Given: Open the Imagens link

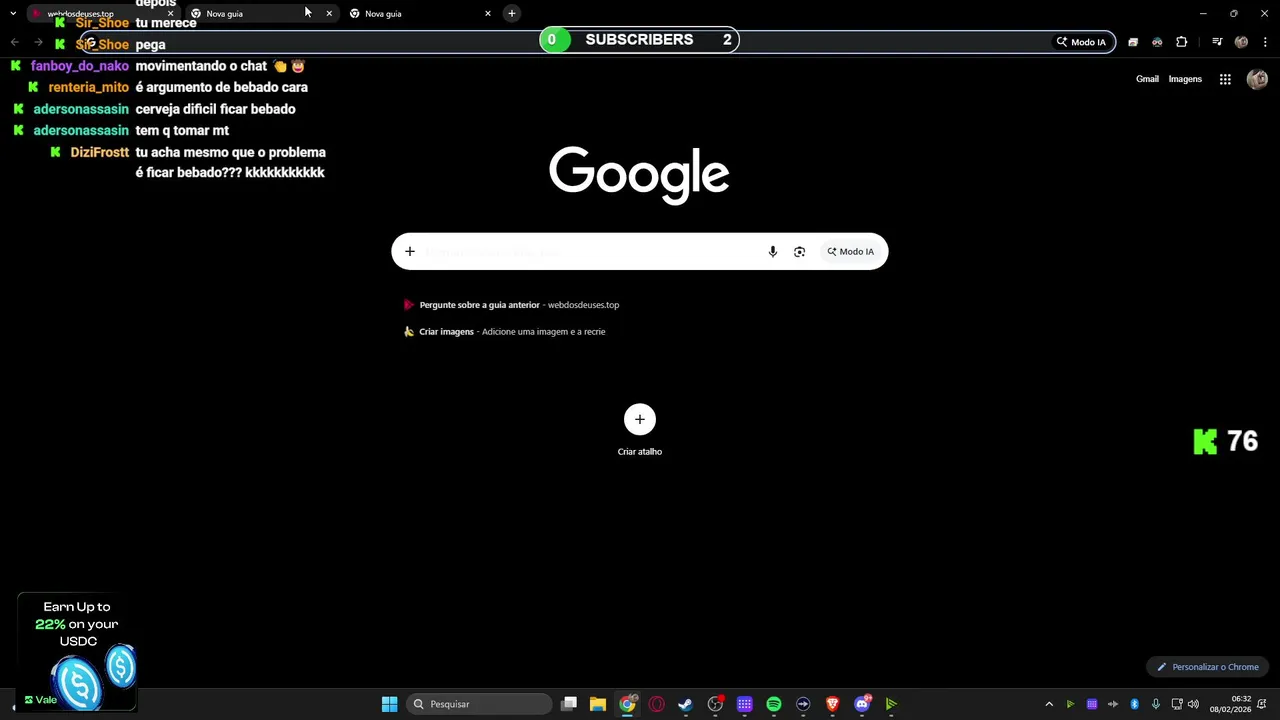Looking at the screenshot, I should (x=1185, y=79).
